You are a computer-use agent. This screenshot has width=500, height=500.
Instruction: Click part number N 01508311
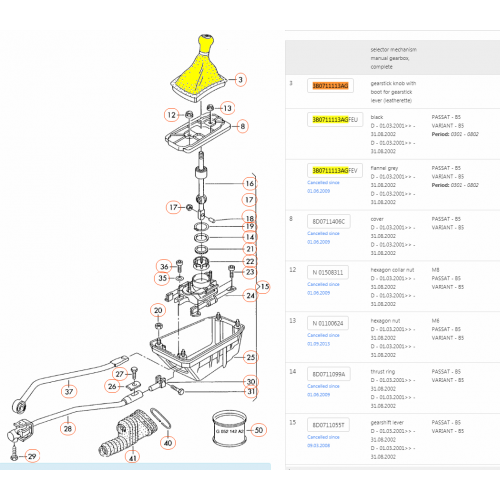point(328,272)
